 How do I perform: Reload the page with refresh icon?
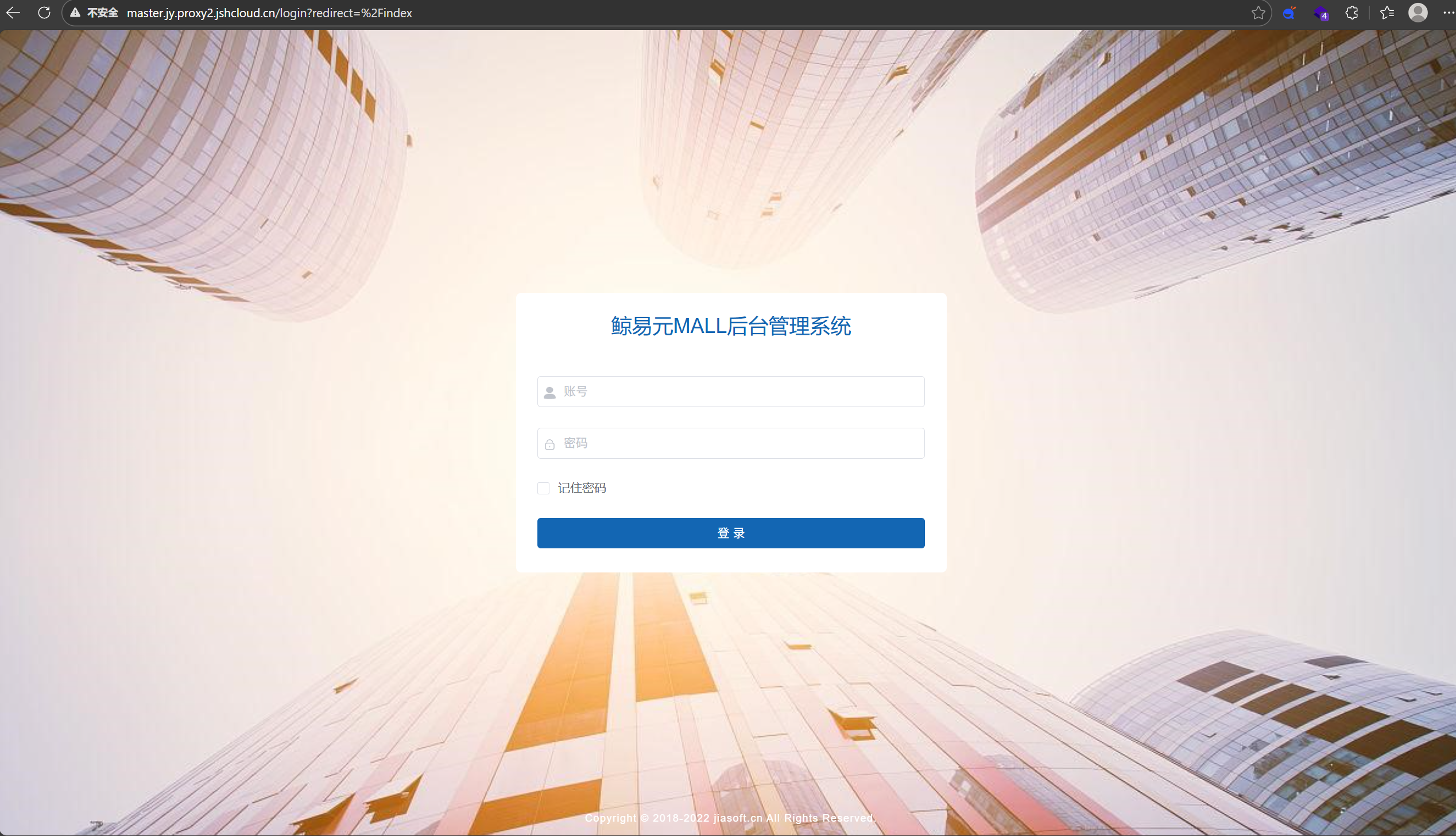(44, 13)
